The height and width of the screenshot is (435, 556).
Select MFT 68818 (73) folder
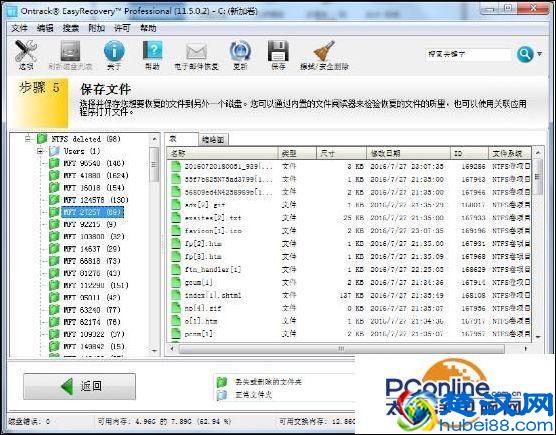click(92, 261)
